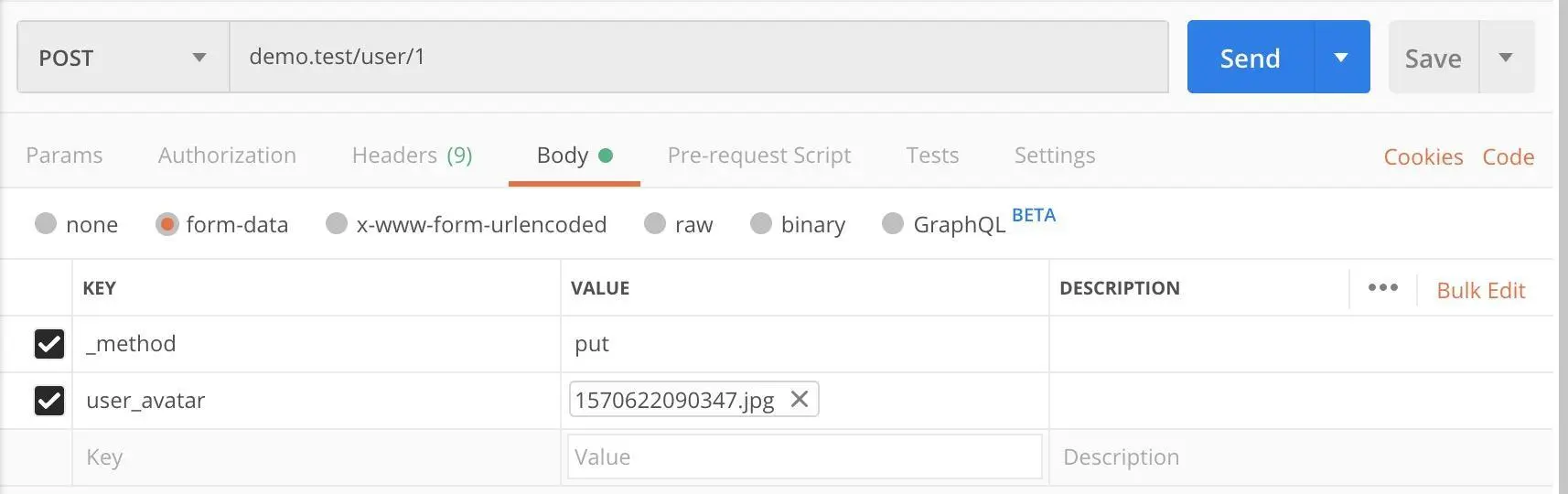Go to the Pre-request Script tab

coord(758,156)
